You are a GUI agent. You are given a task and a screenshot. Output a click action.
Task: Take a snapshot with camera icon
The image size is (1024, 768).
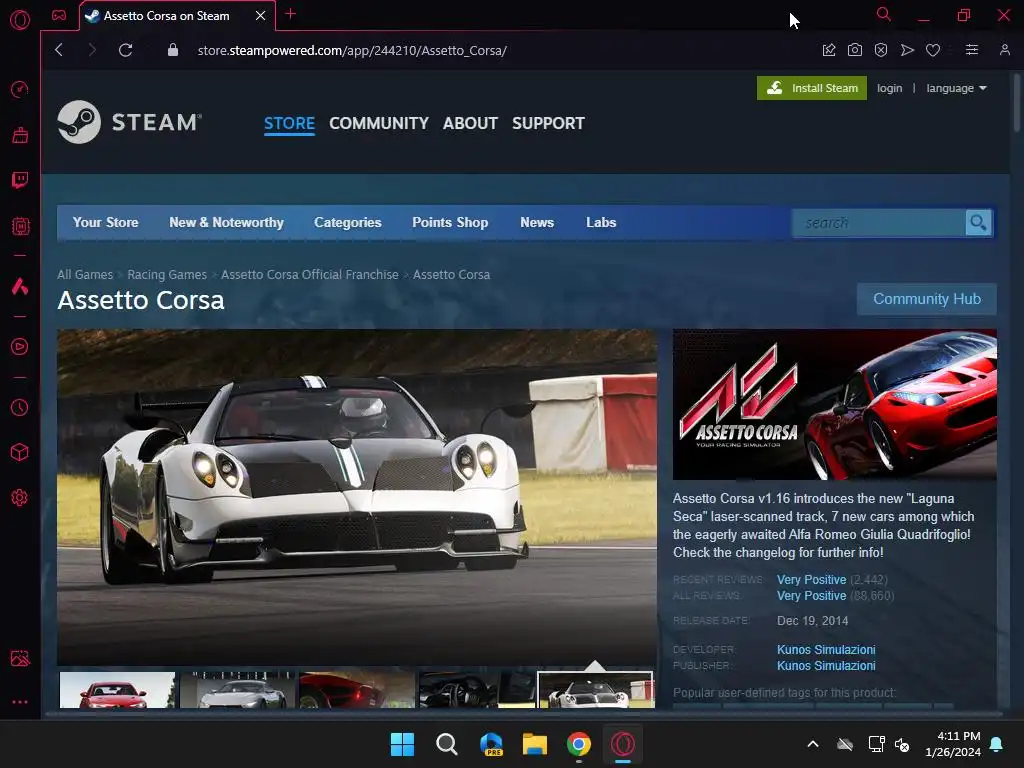[x=854, y=50]
